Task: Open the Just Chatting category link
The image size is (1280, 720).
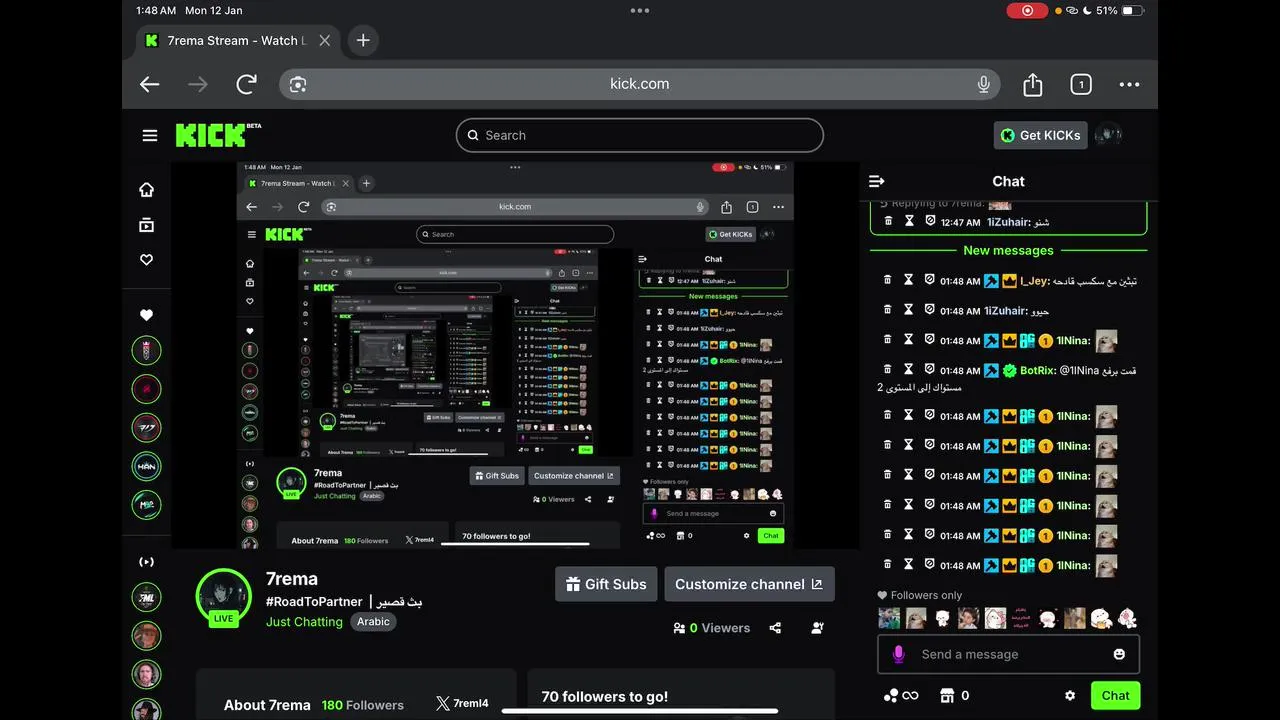Action: click(304, 621)
